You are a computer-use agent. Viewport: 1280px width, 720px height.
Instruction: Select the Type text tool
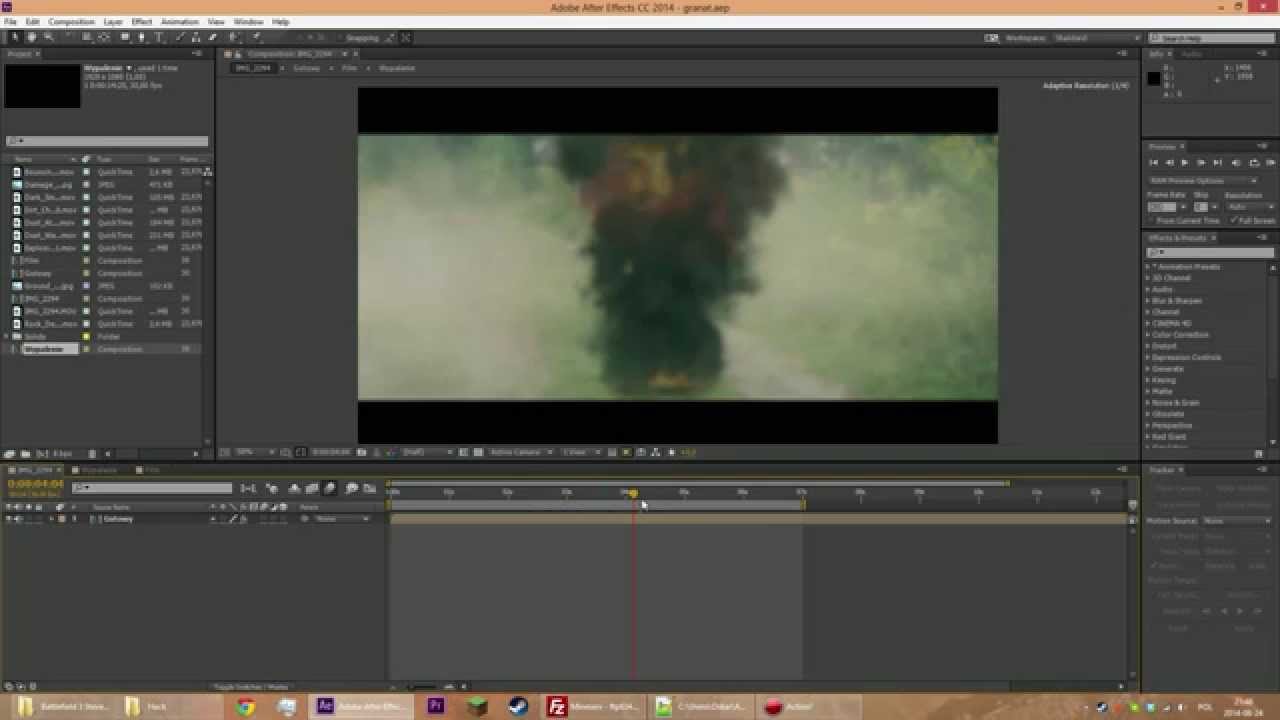point(159,37)
